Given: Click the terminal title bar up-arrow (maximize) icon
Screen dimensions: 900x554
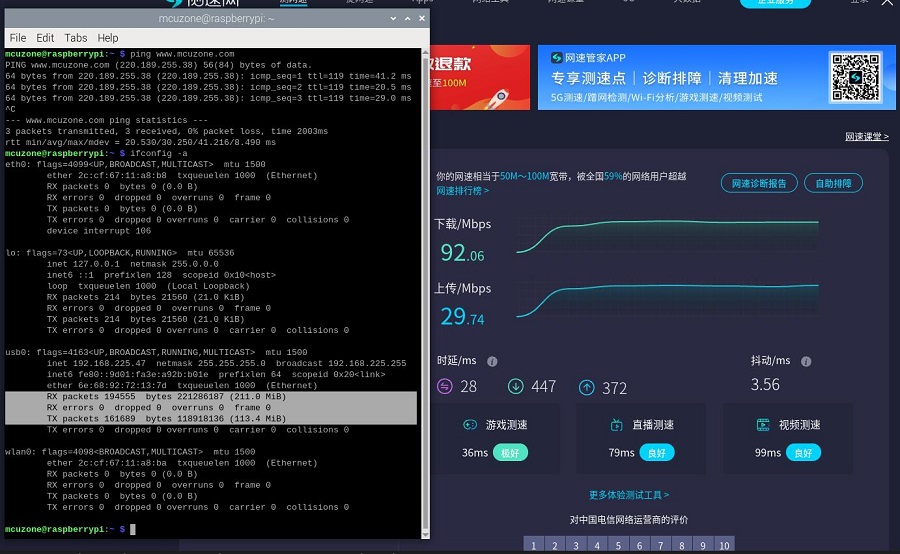Looking at the screenshot, I should [408, 18].
